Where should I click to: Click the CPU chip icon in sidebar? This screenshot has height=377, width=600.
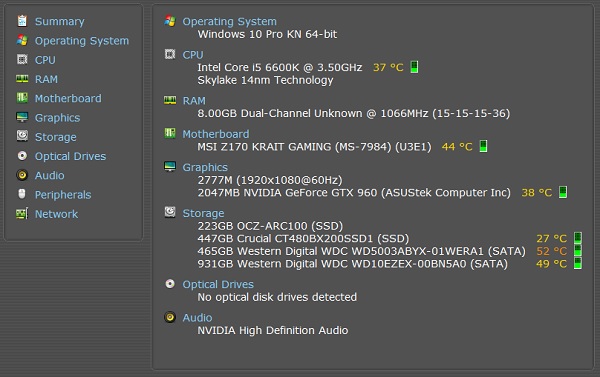click(22, 59)
